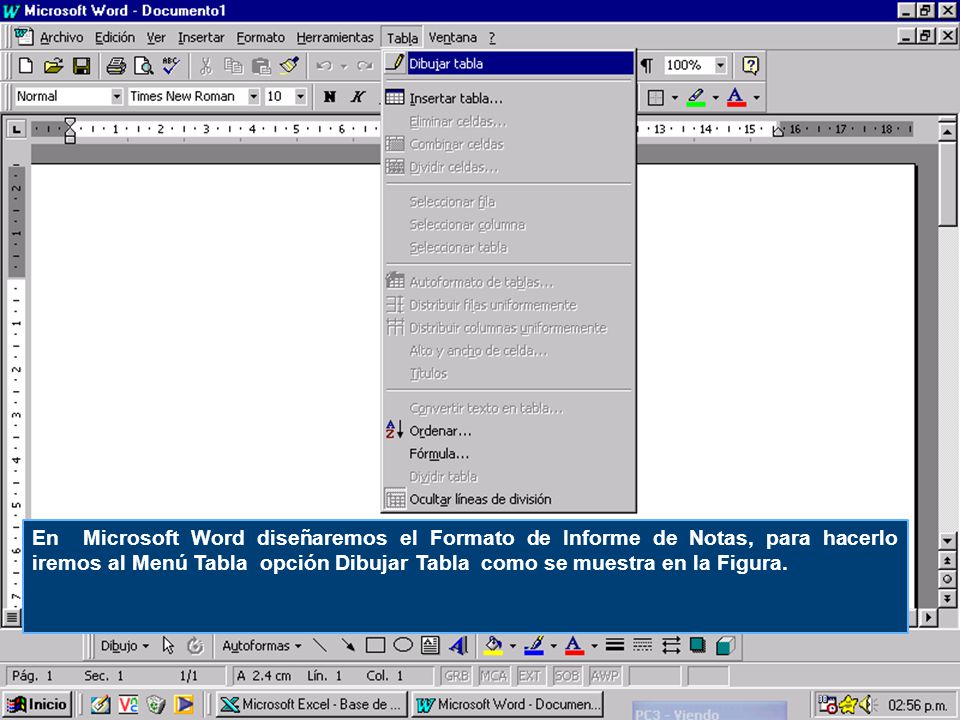Click the Open folder icon
960x720 pixels.
[x=54, y=66]
